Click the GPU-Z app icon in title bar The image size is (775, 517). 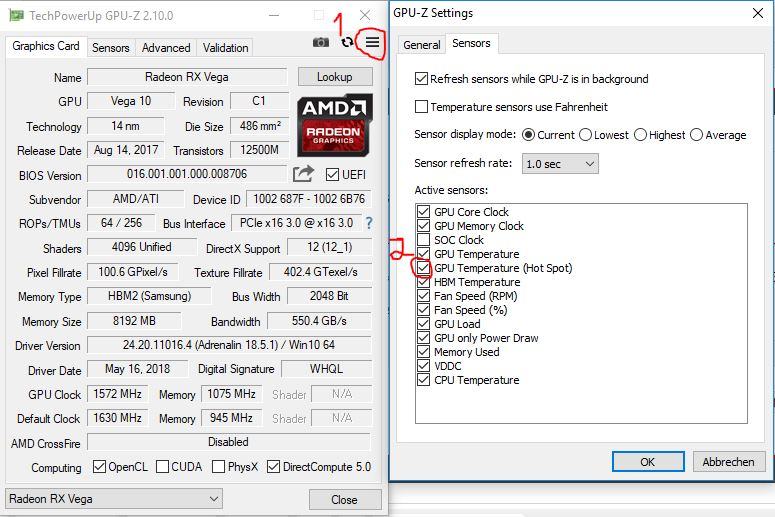16,15
